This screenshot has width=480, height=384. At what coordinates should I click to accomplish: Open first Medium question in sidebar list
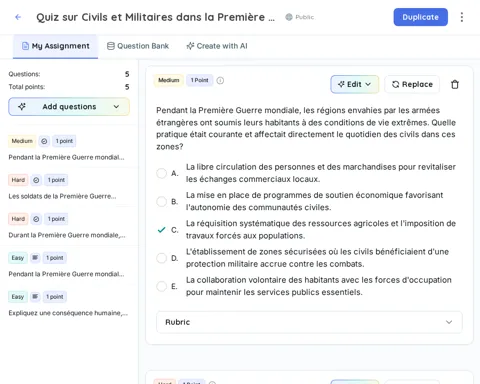[69, 149]
